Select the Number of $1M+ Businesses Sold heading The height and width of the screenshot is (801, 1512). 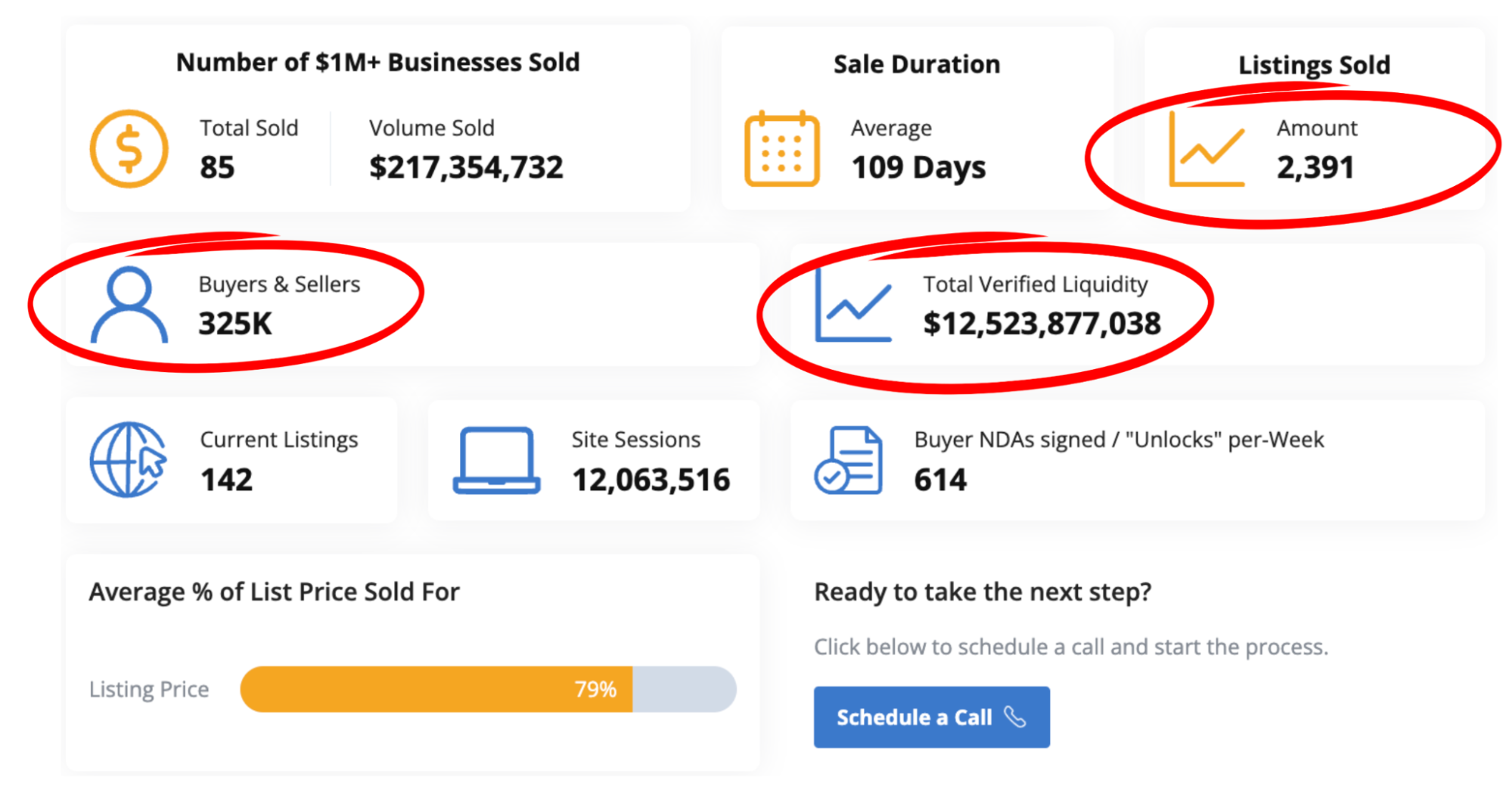[378, 62]
